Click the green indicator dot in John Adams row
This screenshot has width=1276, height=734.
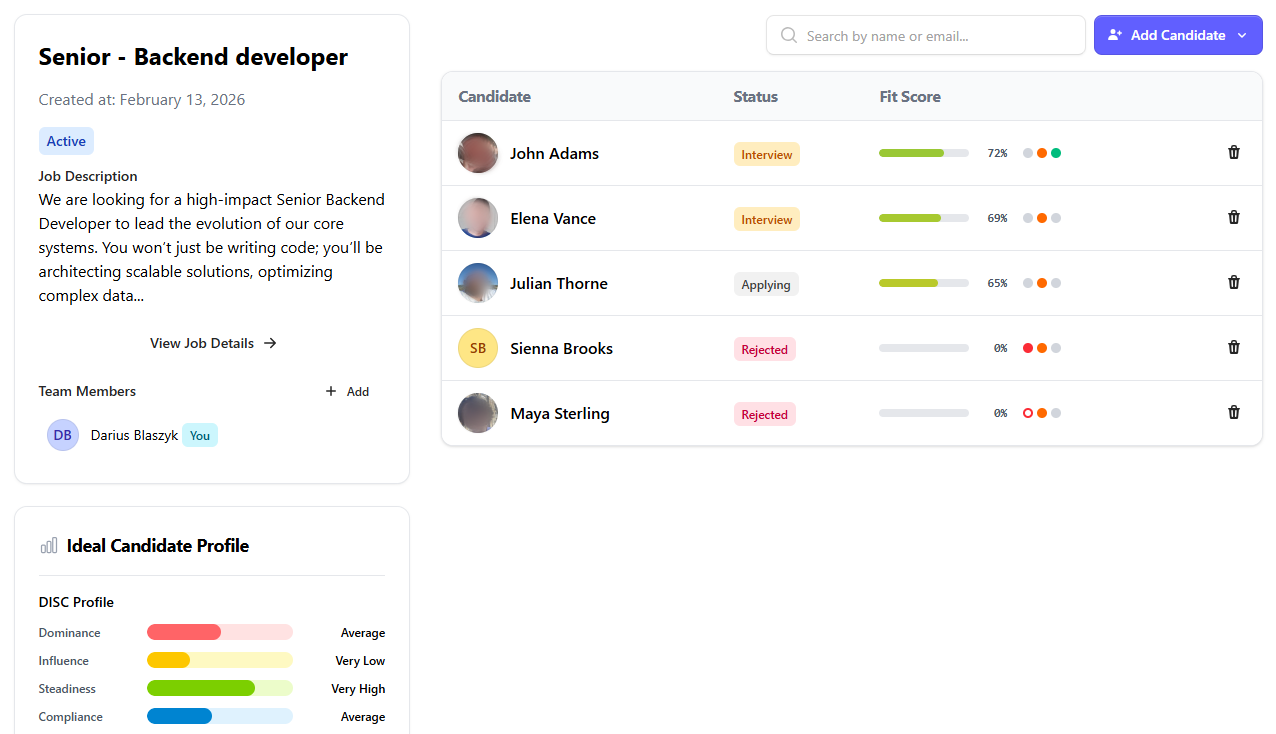tap(1056, 153)
